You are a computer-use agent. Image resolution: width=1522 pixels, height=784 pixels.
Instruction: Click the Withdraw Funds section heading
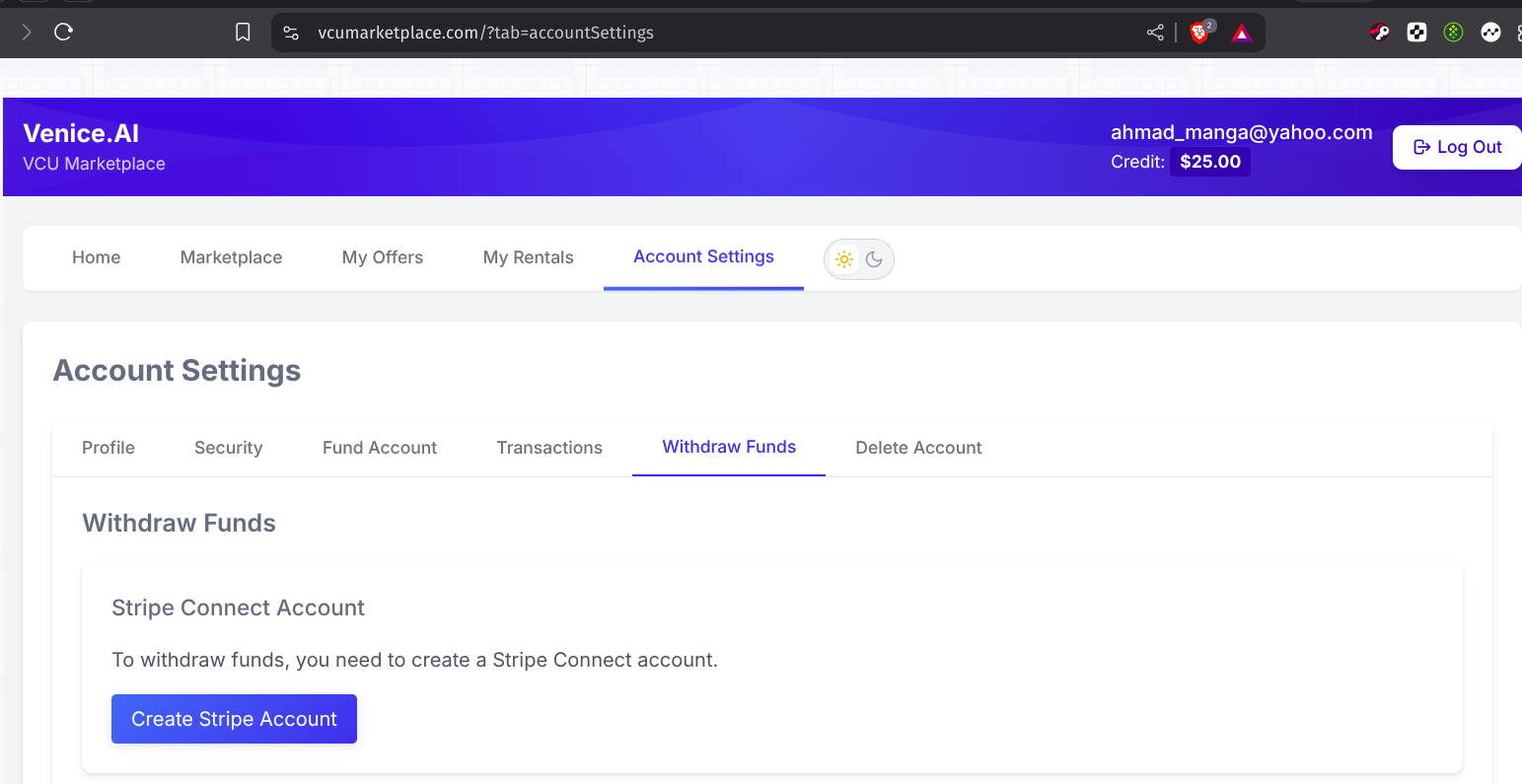pos(180,523)
